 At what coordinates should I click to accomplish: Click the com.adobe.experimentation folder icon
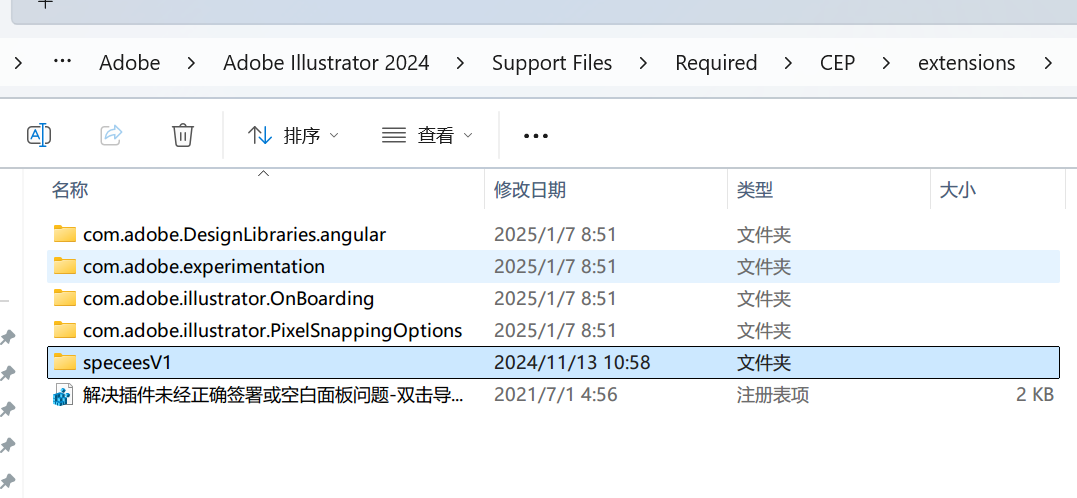65,266
